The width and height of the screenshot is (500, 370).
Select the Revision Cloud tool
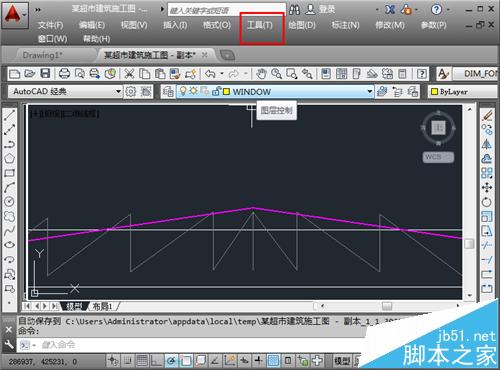pyautogui.click(x=9, y=216)
